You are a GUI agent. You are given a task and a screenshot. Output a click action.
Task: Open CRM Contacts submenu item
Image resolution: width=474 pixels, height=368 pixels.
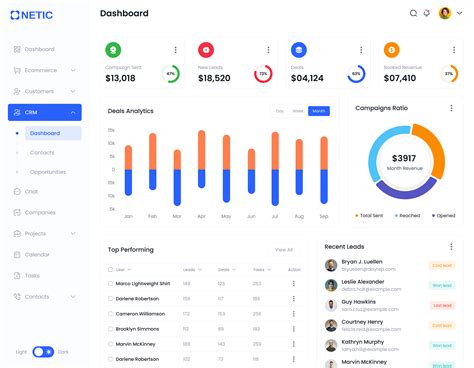coord(42,153)
